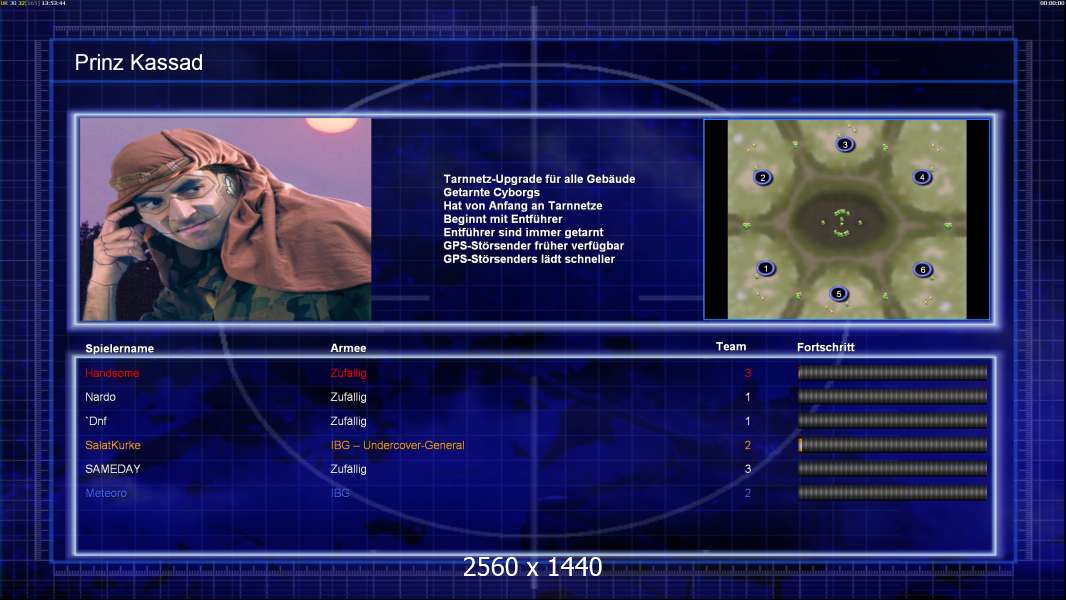The width and height of the screenshot is (1066, 600).
Task: Click GPS-Störsender früher verfügbar line
Action: coord(534,246)
